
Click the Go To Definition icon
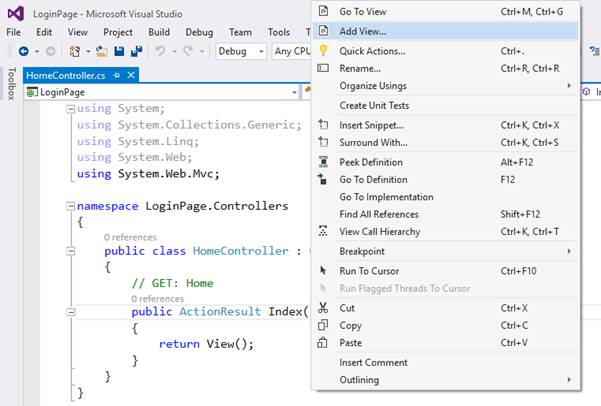[322, 179]
